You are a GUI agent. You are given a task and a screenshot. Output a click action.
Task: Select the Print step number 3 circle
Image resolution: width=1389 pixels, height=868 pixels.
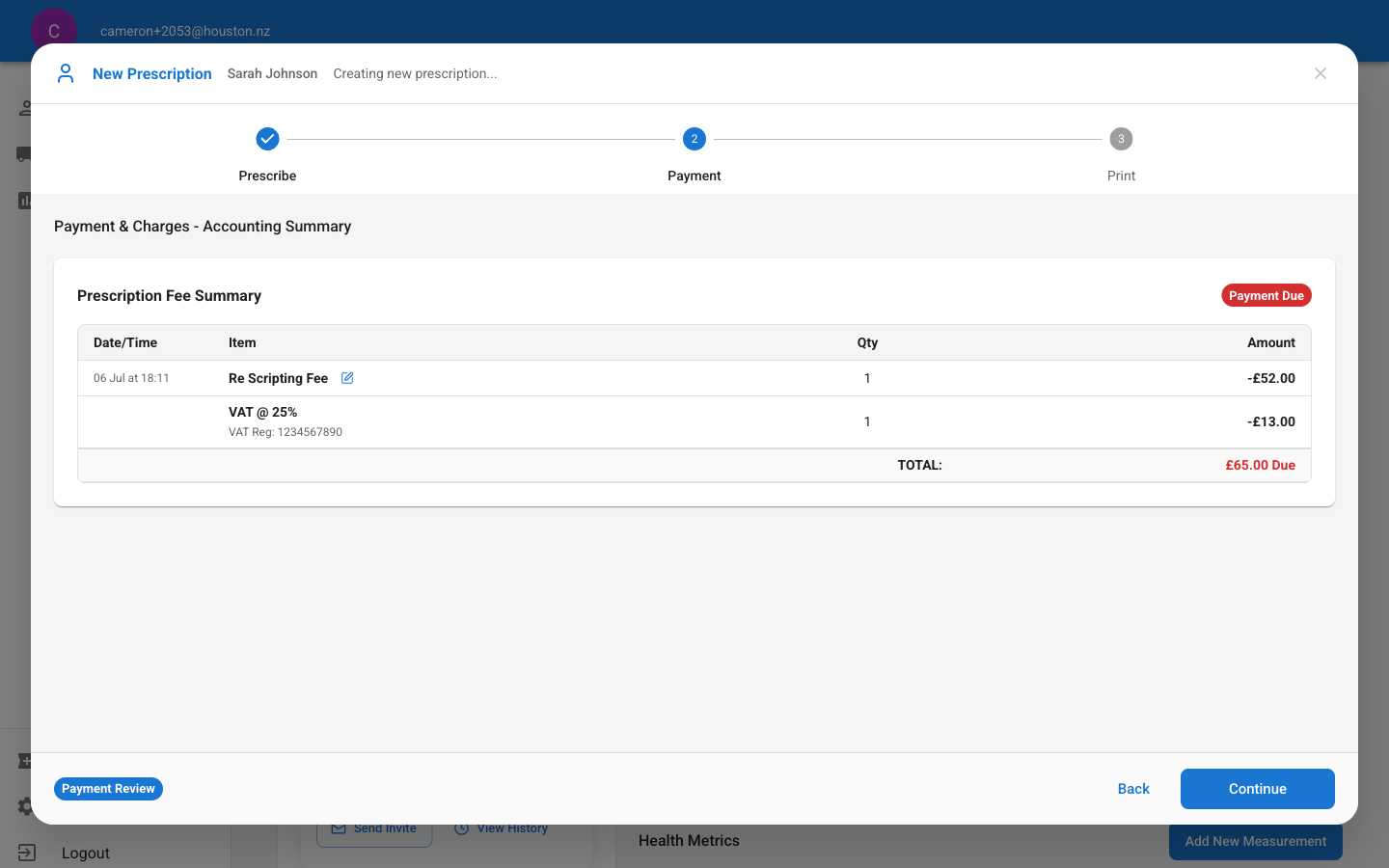pyautogui.click(x=1121, y=139)
